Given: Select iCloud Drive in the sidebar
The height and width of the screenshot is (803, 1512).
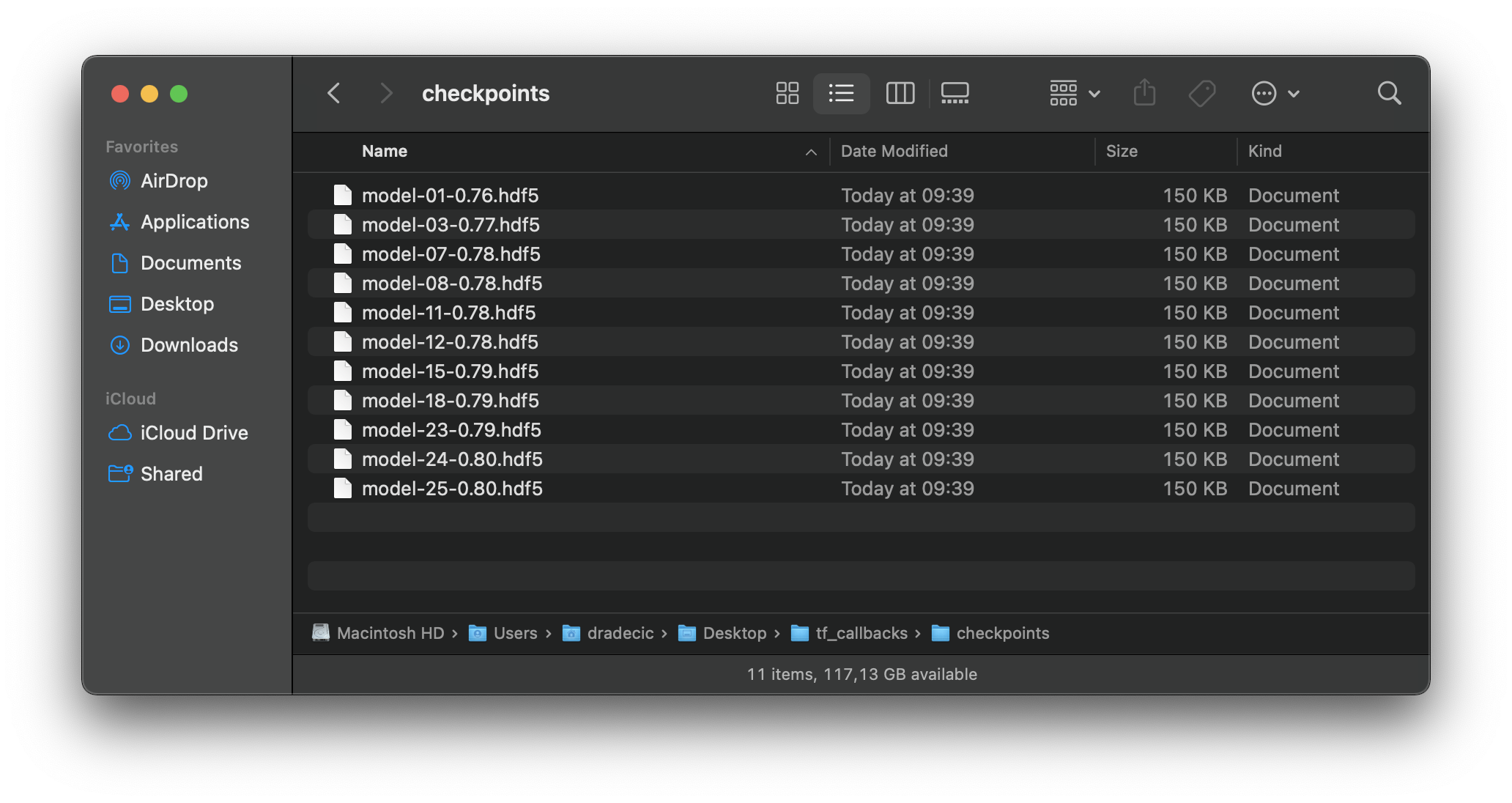Looking at the screenshot, I should [x=194, y=432].
